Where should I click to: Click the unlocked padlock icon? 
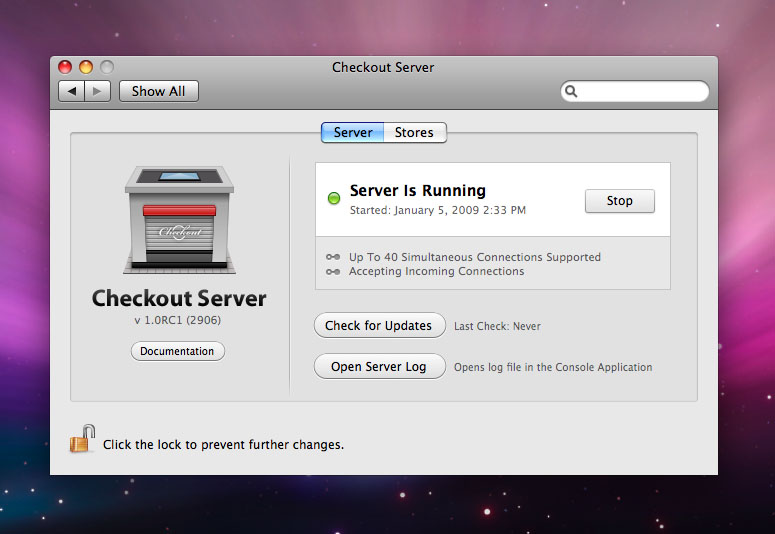(x=82, y=439)
